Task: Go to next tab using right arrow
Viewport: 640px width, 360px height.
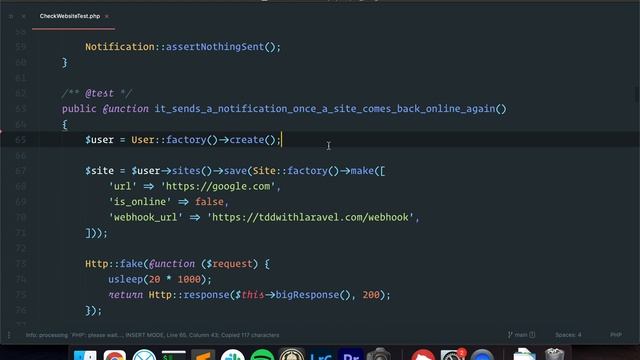Action: [24, 16]
